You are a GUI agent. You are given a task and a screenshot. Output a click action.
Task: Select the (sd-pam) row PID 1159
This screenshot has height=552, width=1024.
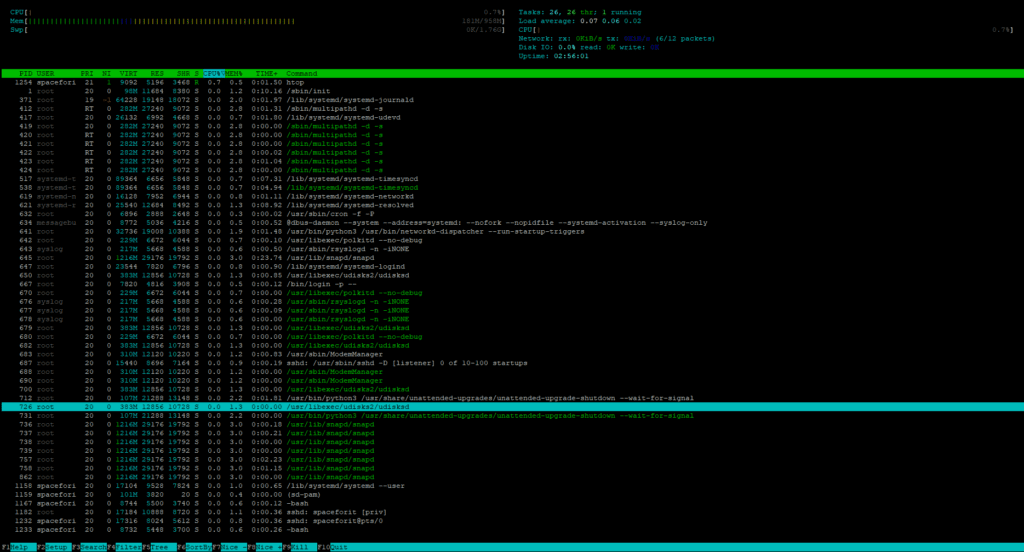512,495
